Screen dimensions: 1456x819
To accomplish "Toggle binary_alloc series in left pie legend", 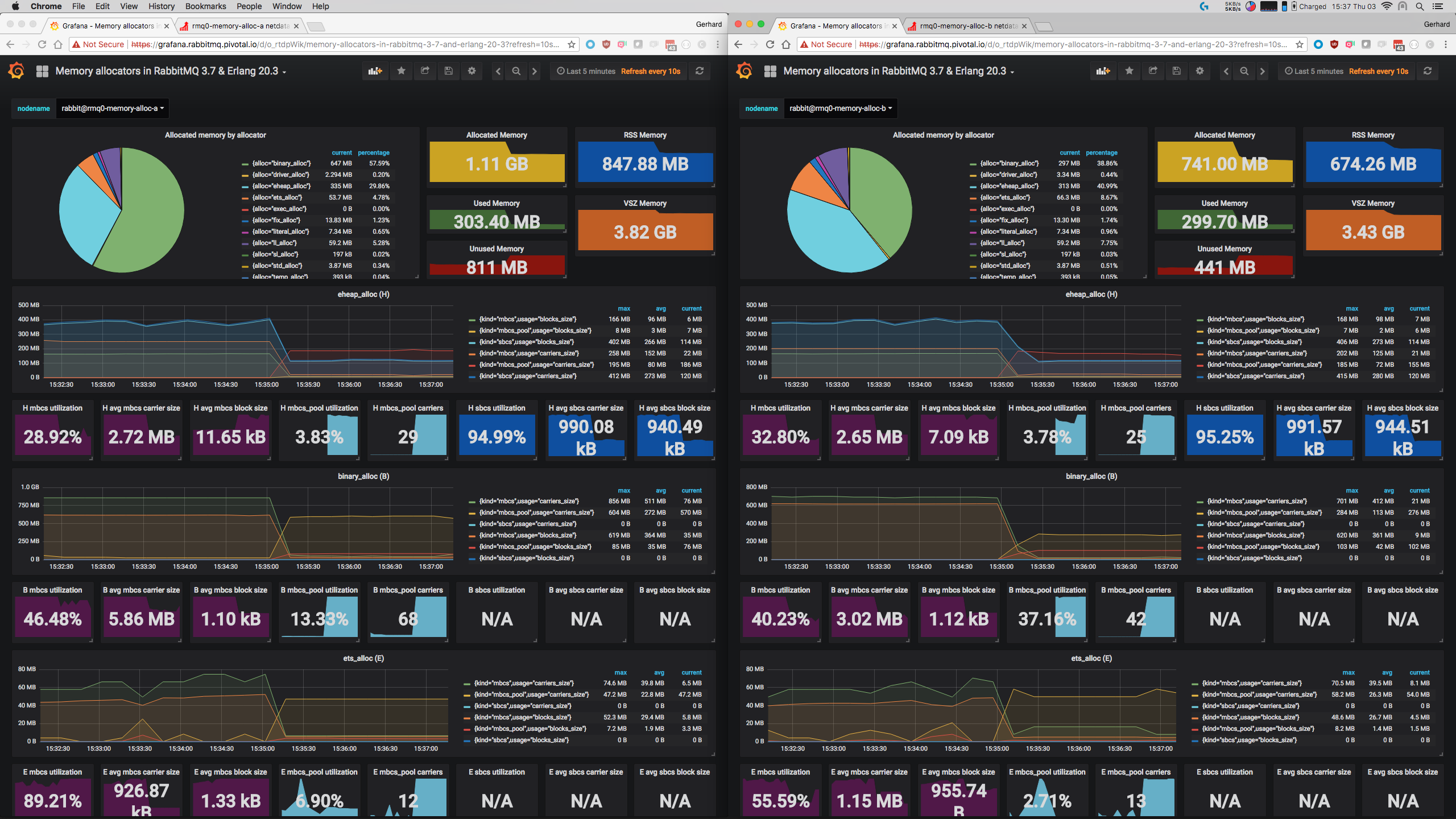I will click(x=282, y=163).
